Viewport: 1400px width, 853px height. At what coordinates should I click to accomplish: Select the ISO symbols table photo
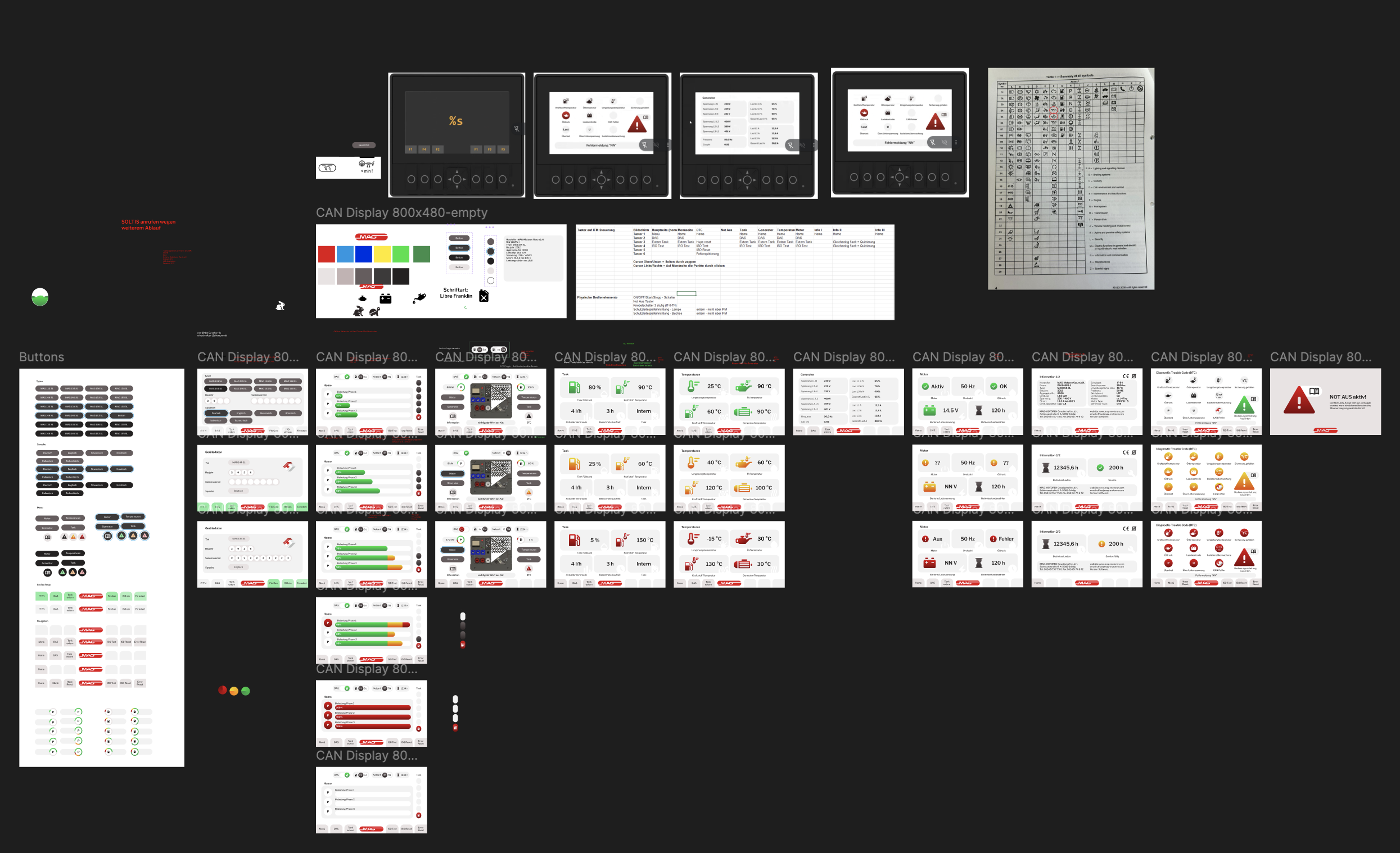tap(1071, 179)
